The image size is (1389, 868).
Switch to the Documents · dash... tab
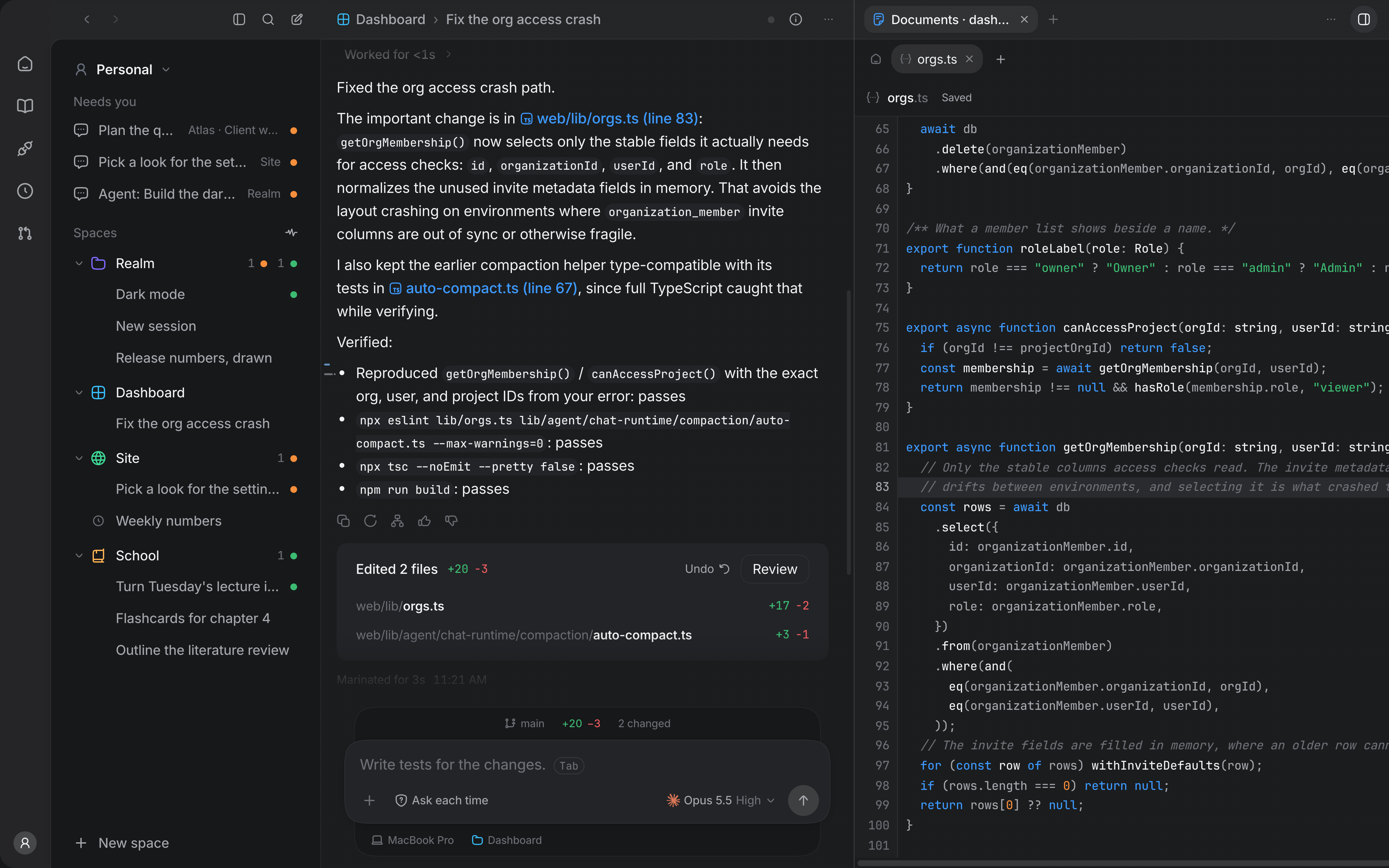point(950,20)
